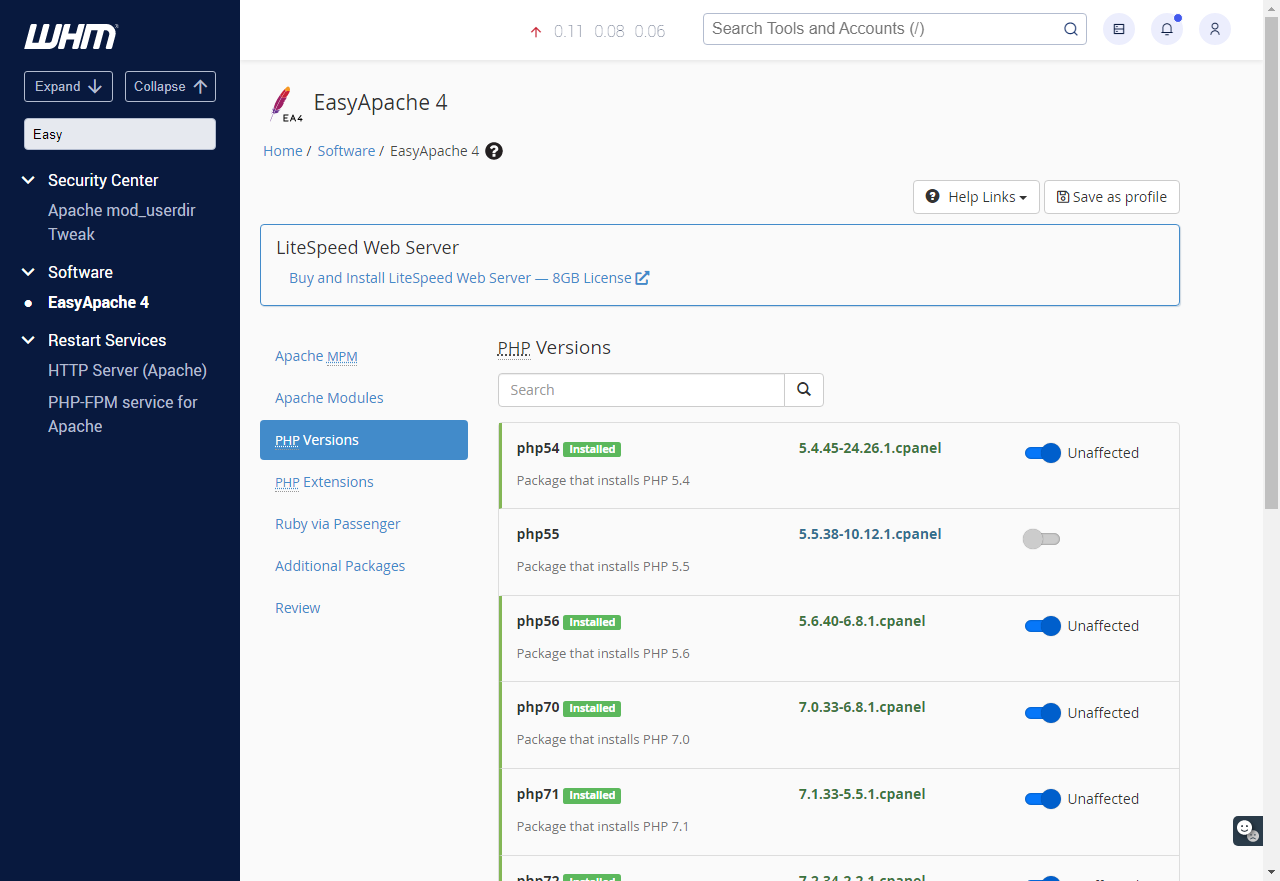The width and height of the screenshot is (1280, 881).
Task: Click php54 version 5.4.45-24.26.1.cpanel text
Action: click(870, 448)
